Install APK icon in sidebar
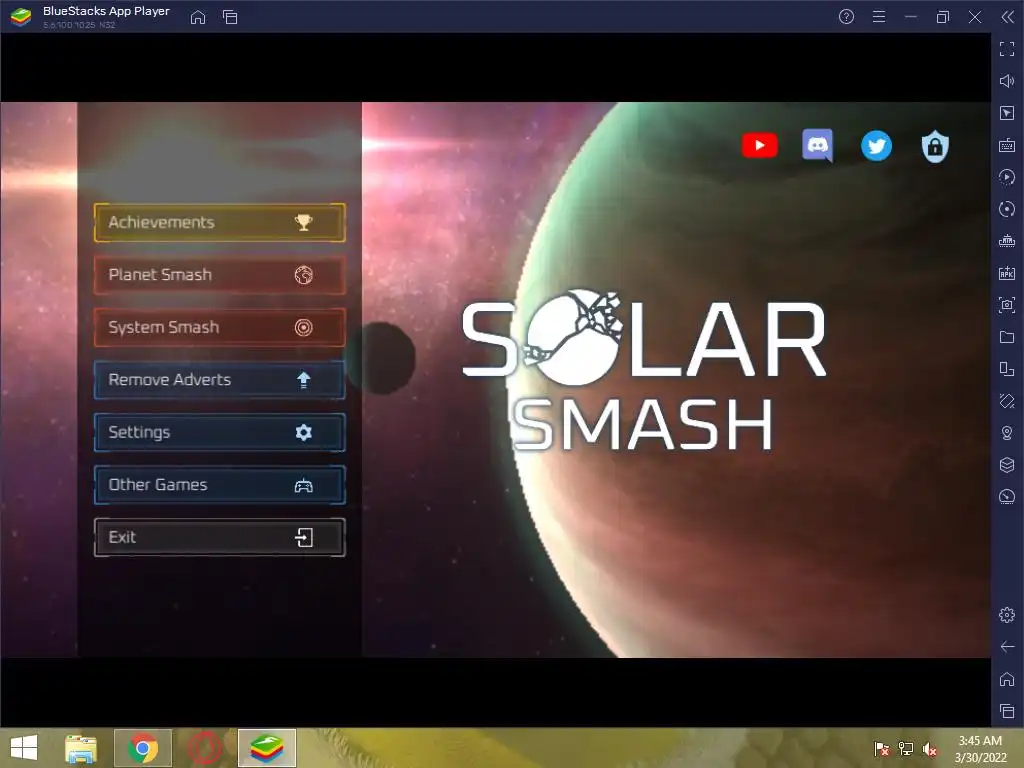Screen dimensions: 1024x768 coord(1007,273)
